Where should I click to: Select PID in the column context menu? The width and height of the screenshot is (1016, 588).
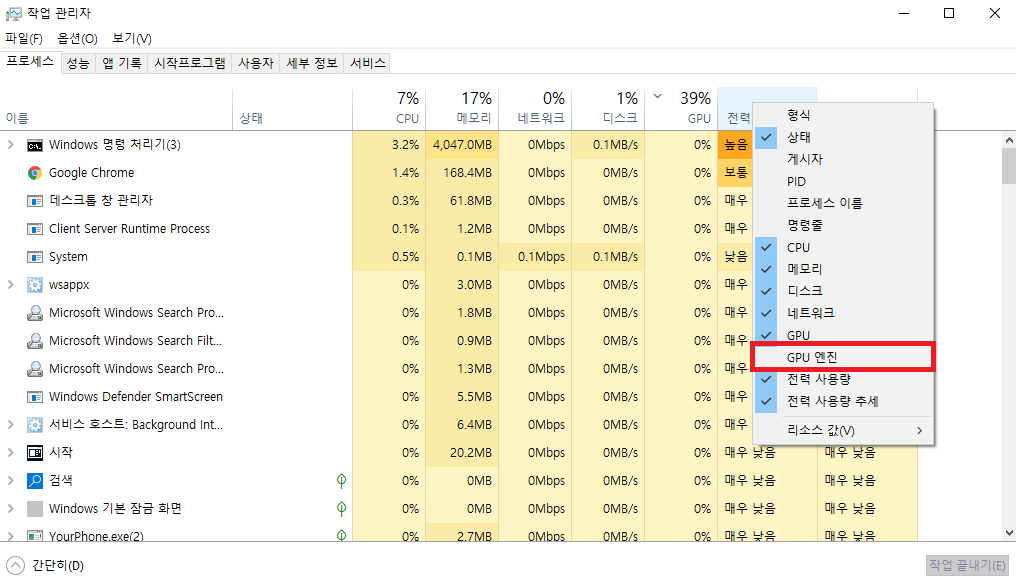click(x=843, y=182)
